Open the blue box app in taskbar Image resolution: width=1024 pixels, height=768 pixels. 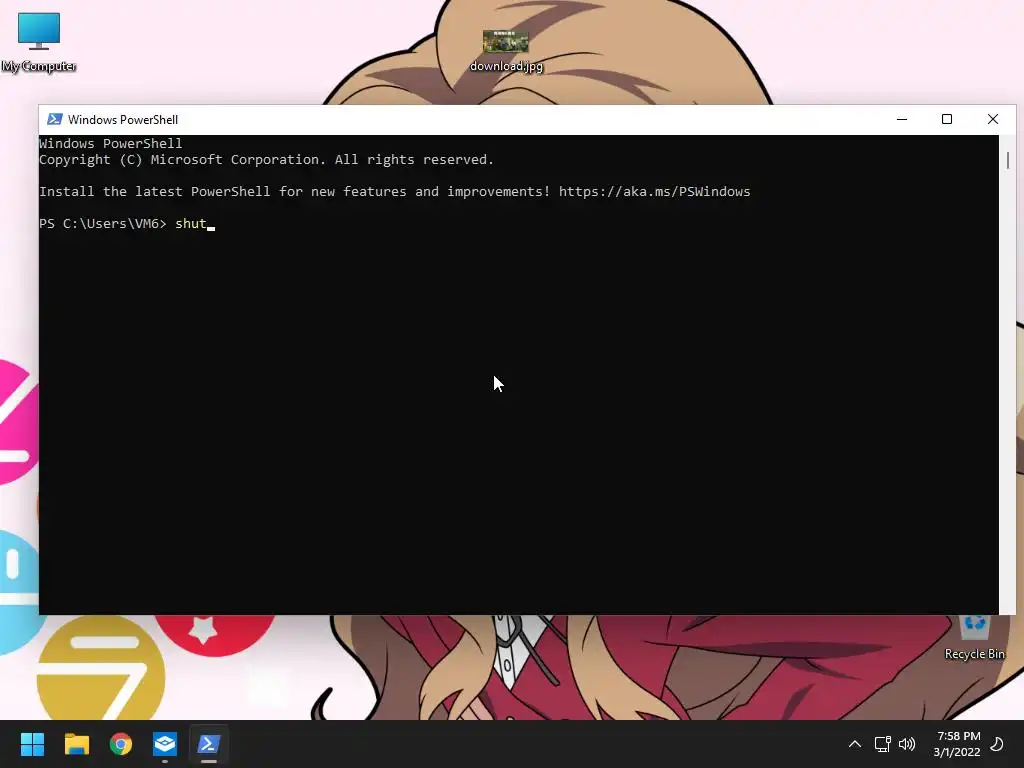pyautogui.click(x=165, y=744)
